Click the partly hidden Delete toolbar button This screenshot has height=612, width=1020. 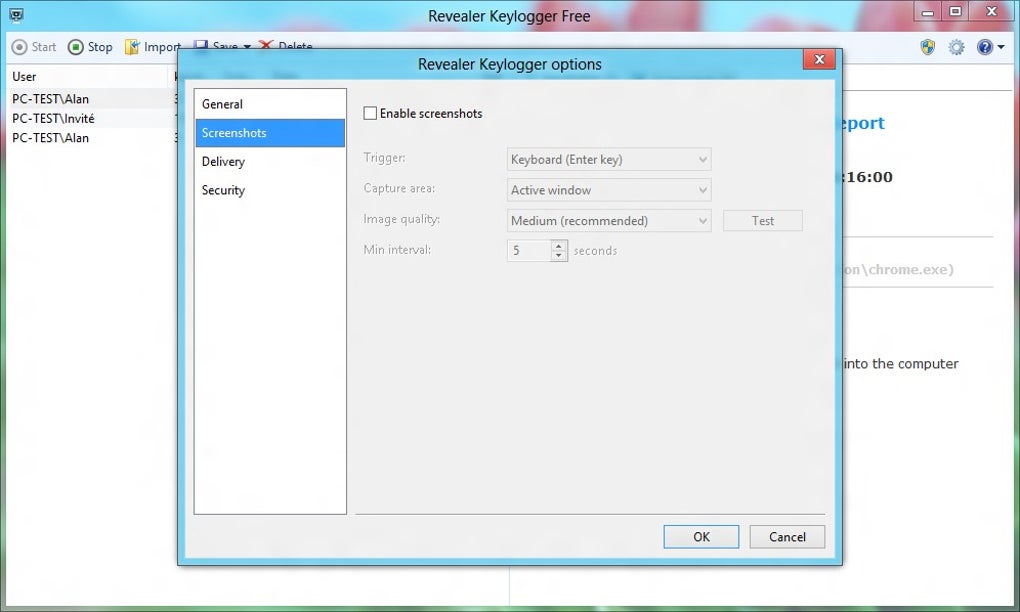coord(286,45)
